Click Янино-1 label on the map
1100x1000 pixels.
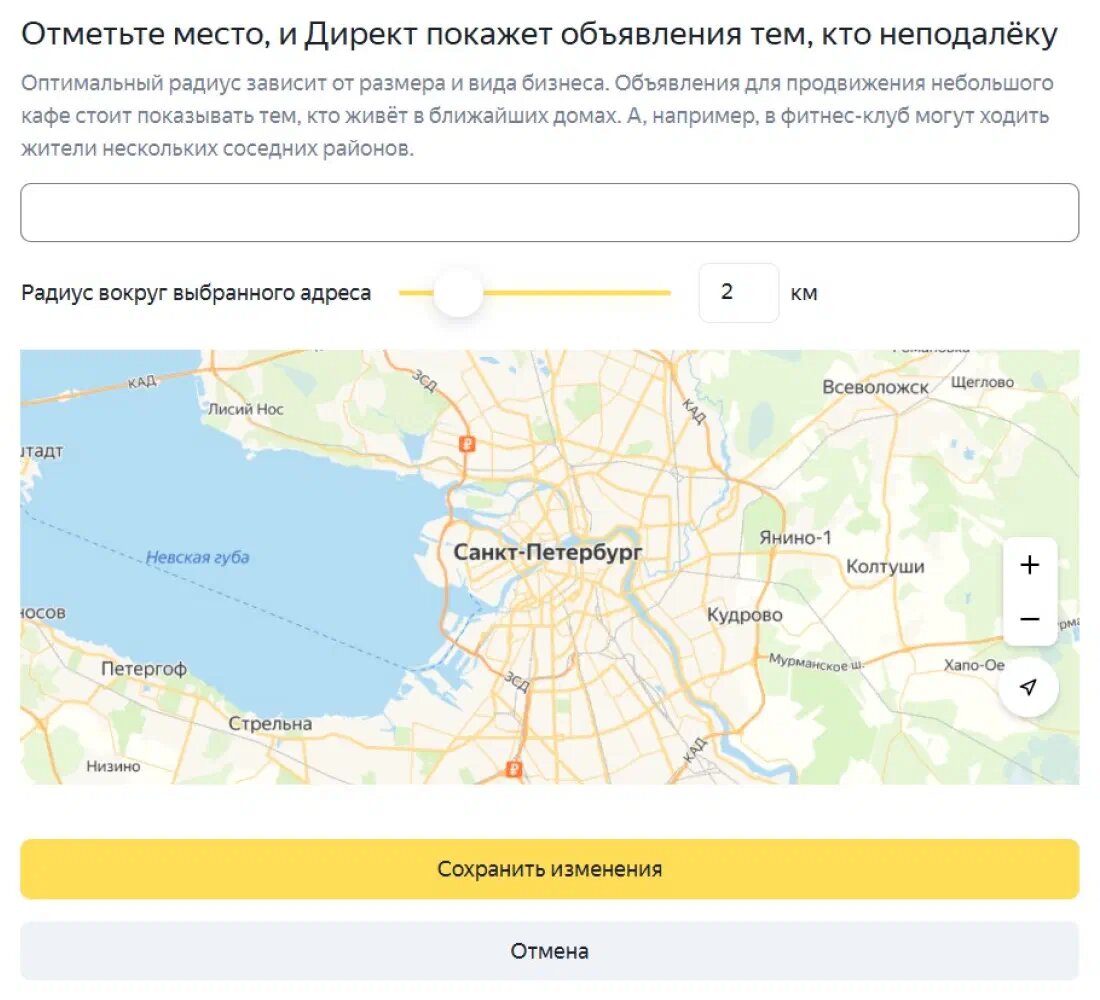coord(796,538)
